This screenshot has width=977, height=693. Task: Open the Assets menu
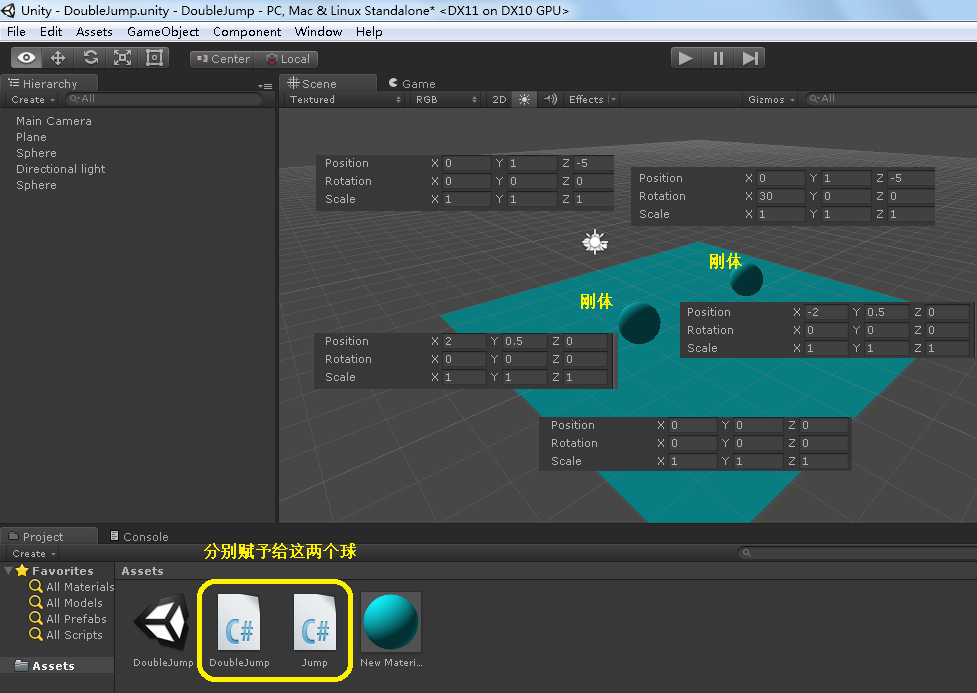tap(94, 32)
